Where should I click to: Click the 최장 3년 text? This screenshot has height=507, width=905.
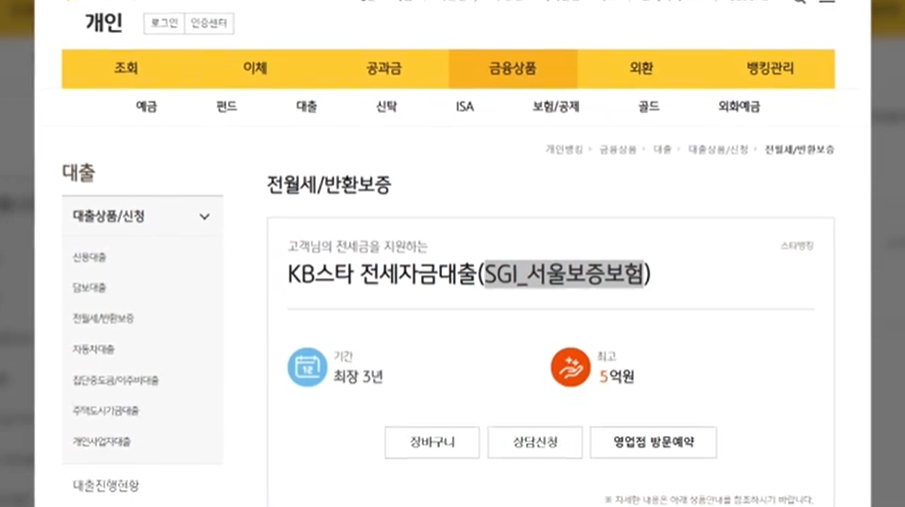pos(358,376)
